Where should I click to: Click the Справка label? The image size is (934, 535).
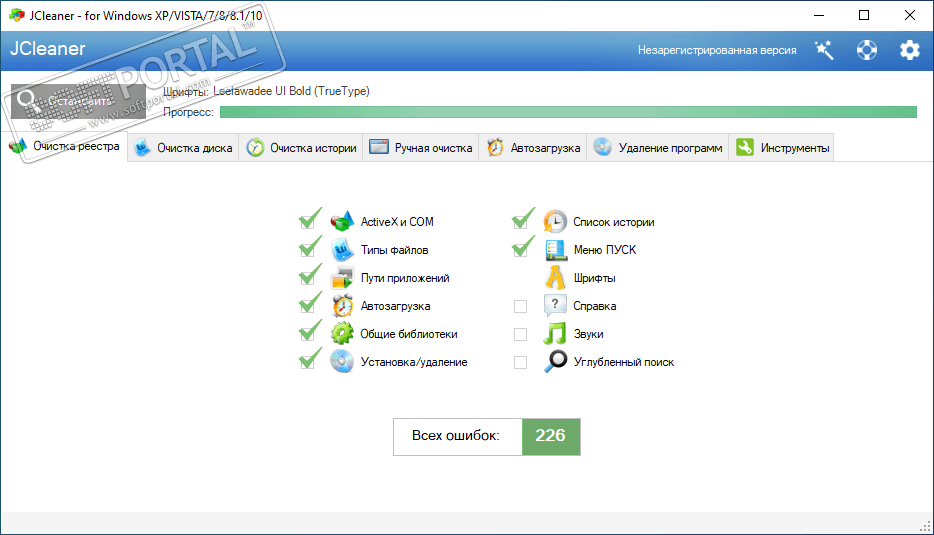pos(594,306)
